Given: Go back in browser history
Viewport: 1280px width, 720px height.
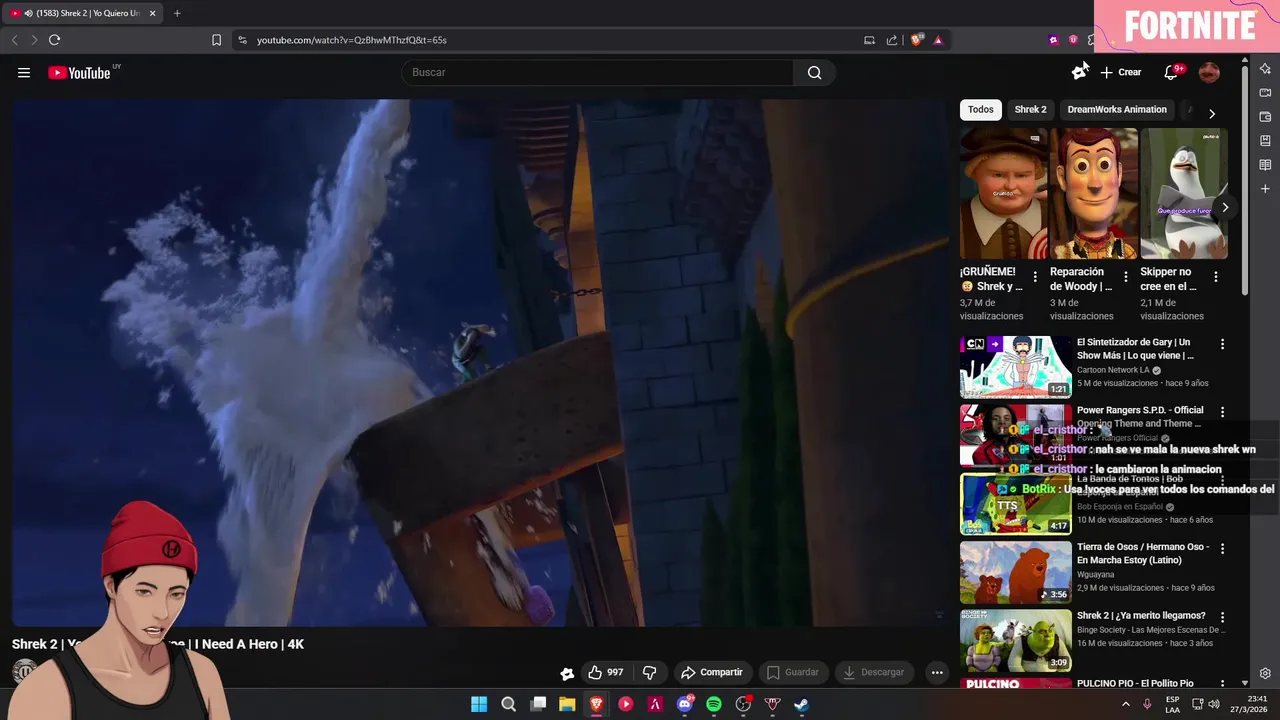Looking at the screenshot, I should click(14, 40).
